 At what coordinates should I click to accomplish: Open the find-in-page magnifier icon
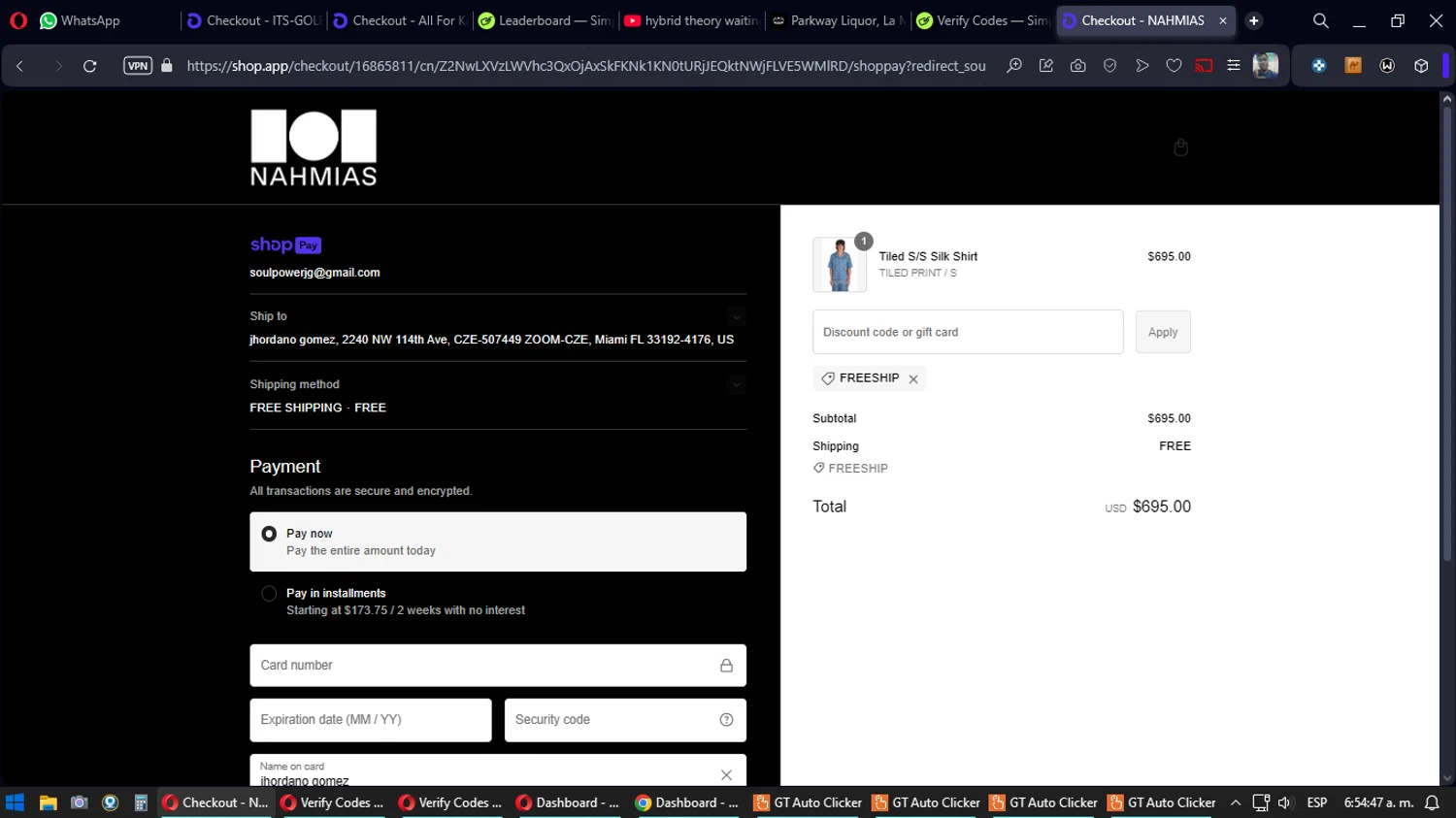coord(1014,66)
